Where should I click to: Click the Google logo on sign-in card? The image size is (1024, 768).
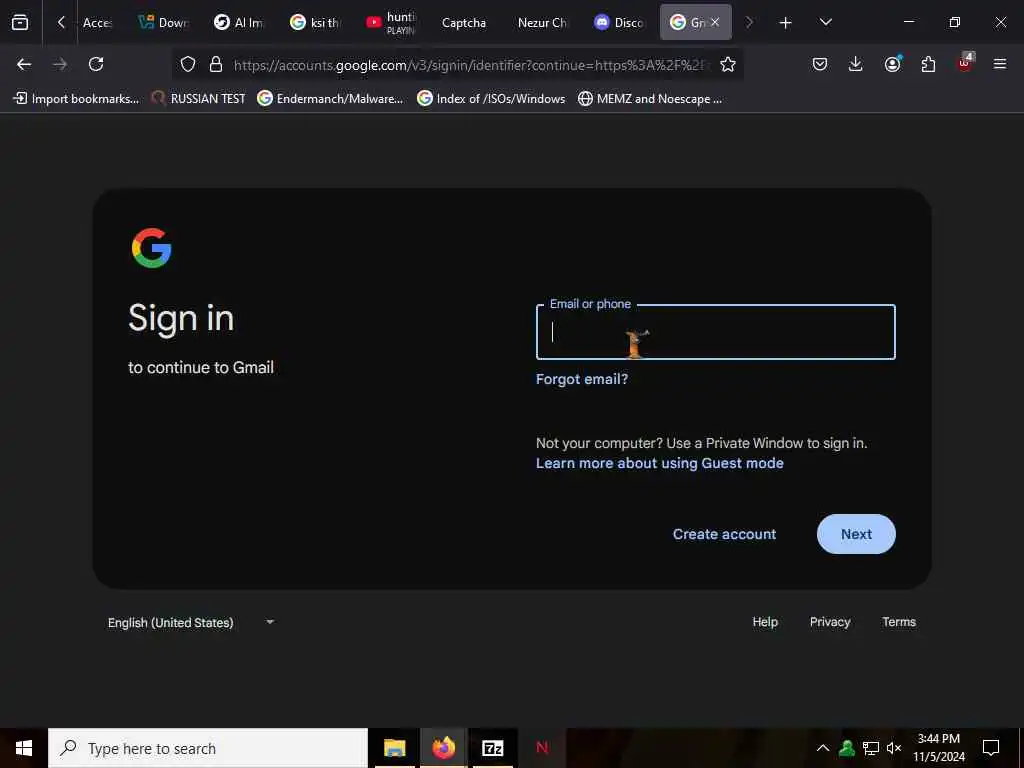[152, 248]
